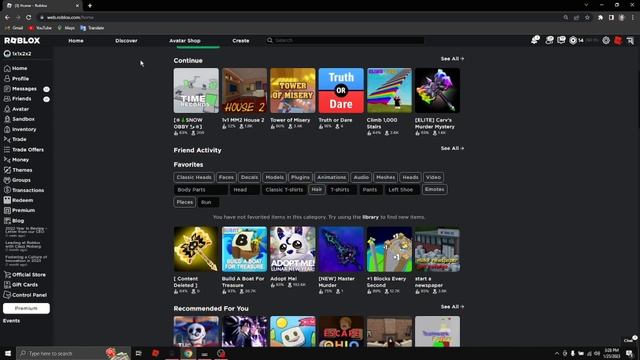Open the Head dropdown in Favorites
The height and width of the screenshot is (360, 640).
(244, 190)
